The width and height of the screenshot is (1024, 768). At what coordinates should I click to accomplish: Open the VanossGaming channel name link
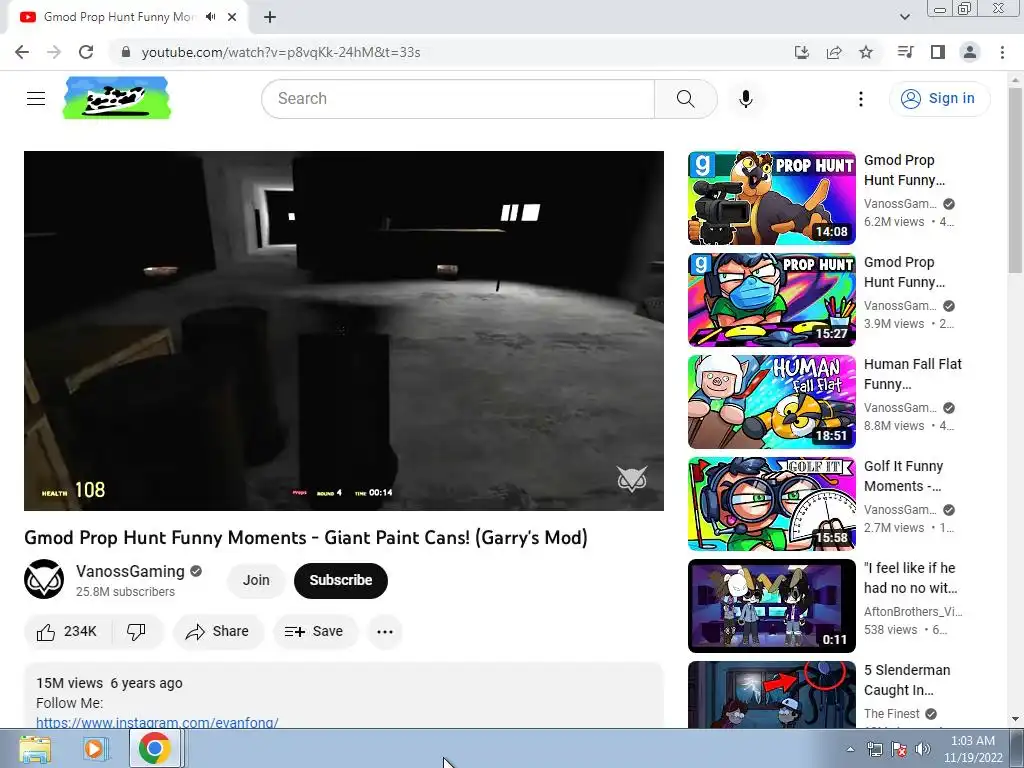(130, 571)
